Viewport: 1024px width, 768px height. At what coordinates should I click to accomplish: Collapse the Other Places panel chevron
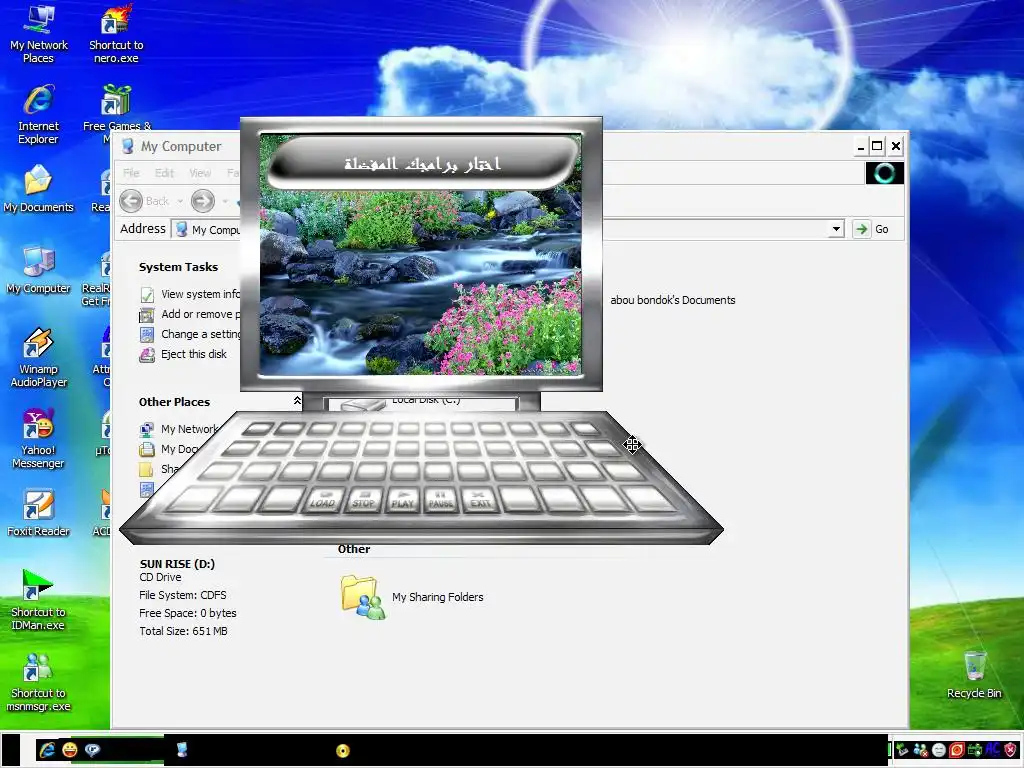(x=297, y=400)
